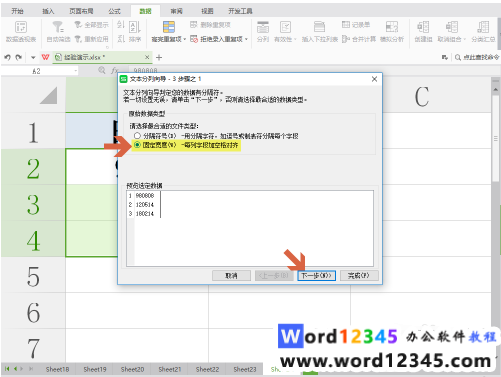Switch to the Sheet20 tab
This screenshot has height=377, width=501.
(x=132, y=369)
